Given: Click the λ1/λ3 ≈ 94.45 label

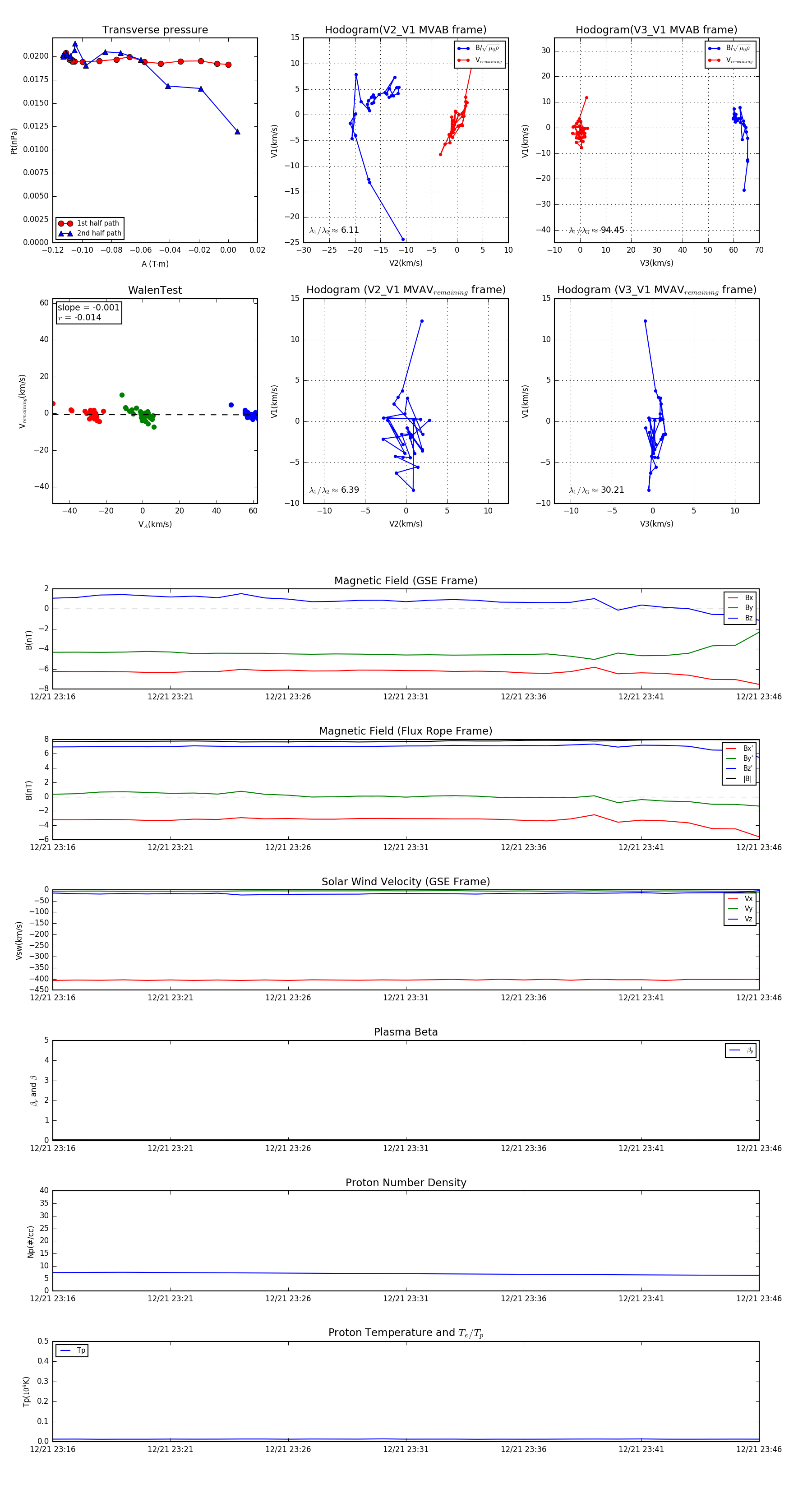Looking at the screenshot, I should coord(597,230).
